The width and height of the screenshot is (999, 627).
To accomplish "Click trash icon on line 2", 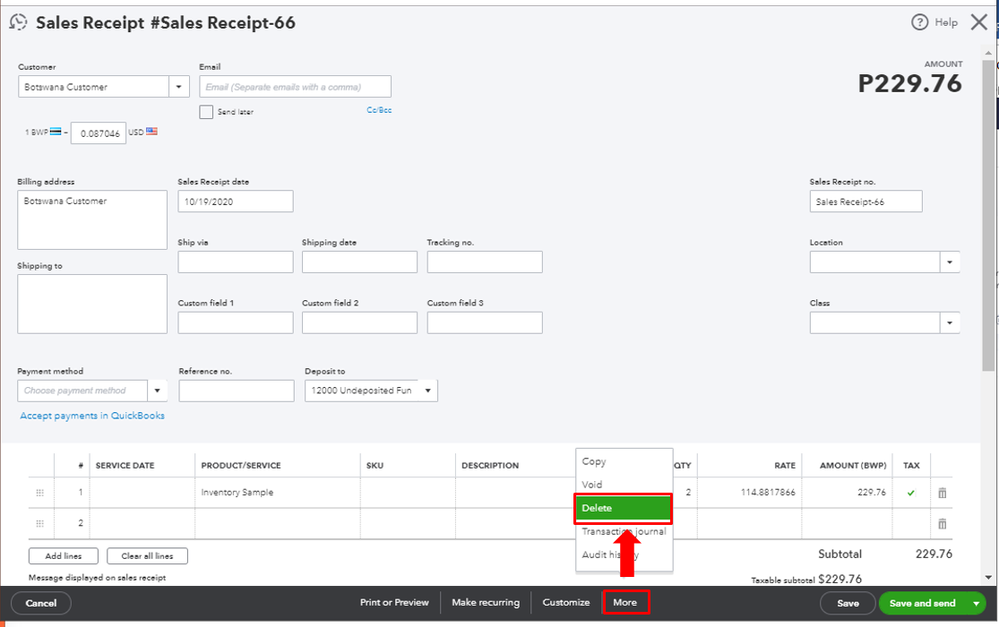I will coord(941,523).
